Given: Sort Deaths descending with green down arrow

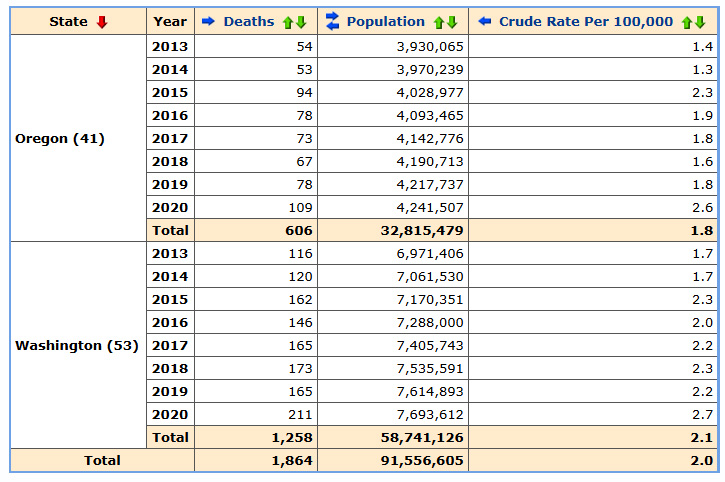Looking at the screenshot, I should pyautogui.click(x=301, y=22).
